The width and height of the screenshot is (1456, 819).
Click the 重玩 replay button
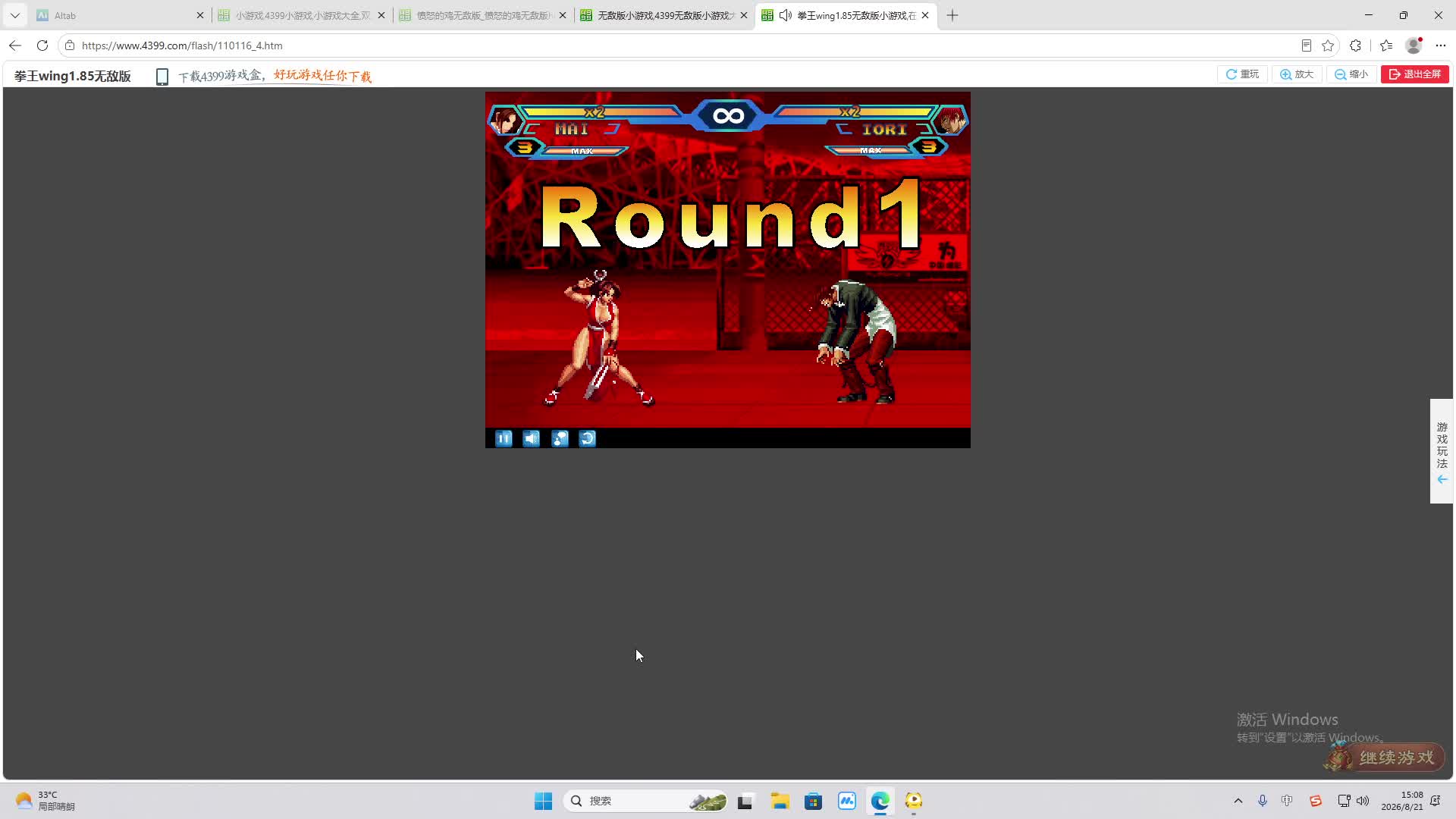(x=1242, y=74)
